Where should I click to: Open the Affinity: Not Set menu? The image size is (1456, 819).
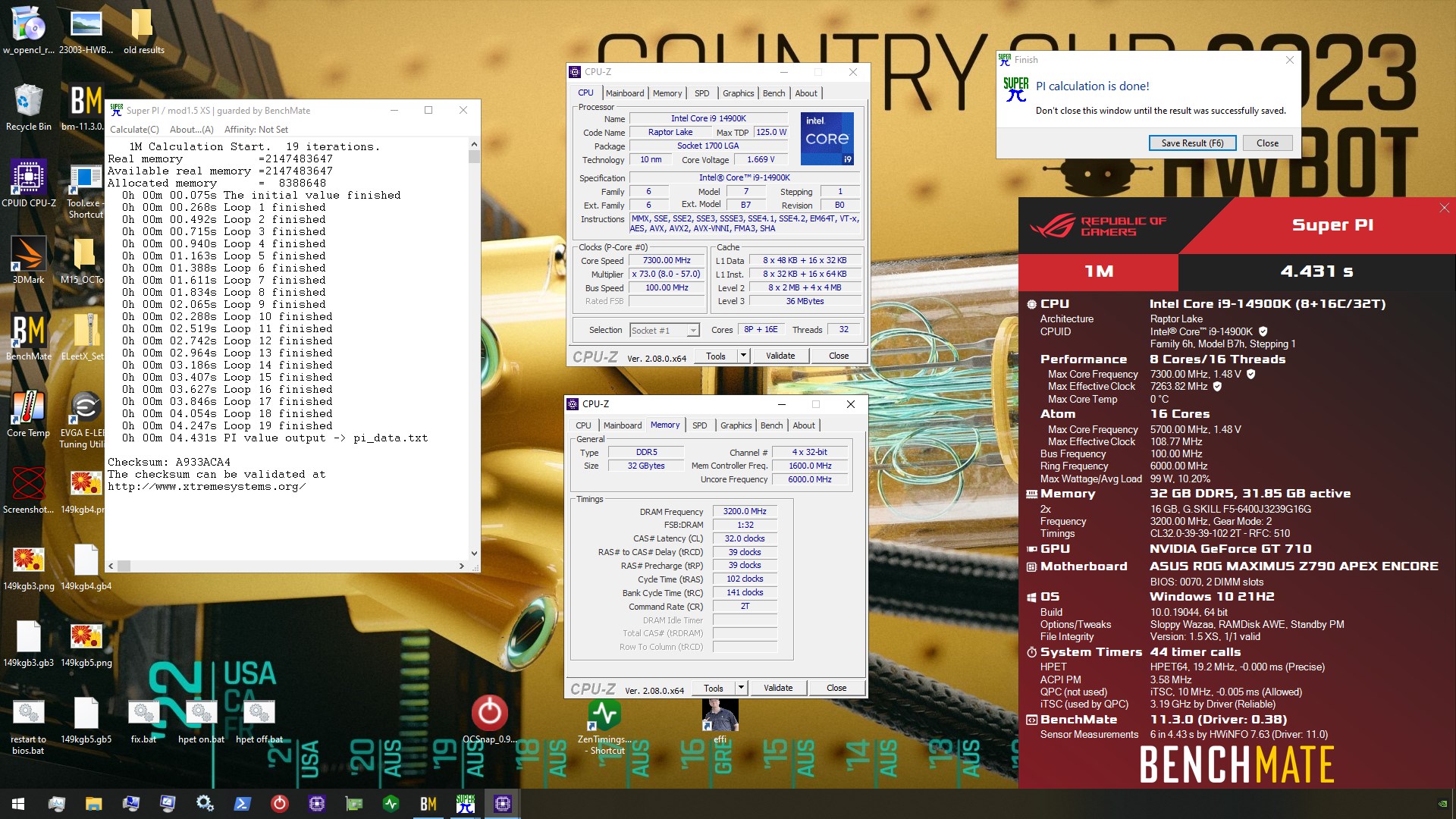coord(256,130)
